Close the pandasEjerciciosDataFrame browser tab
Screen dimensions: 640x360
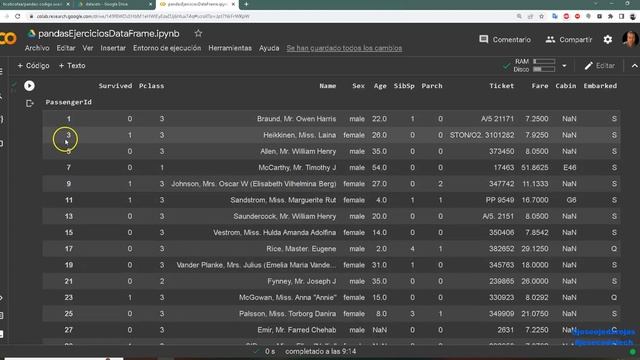tap(233, 4)
